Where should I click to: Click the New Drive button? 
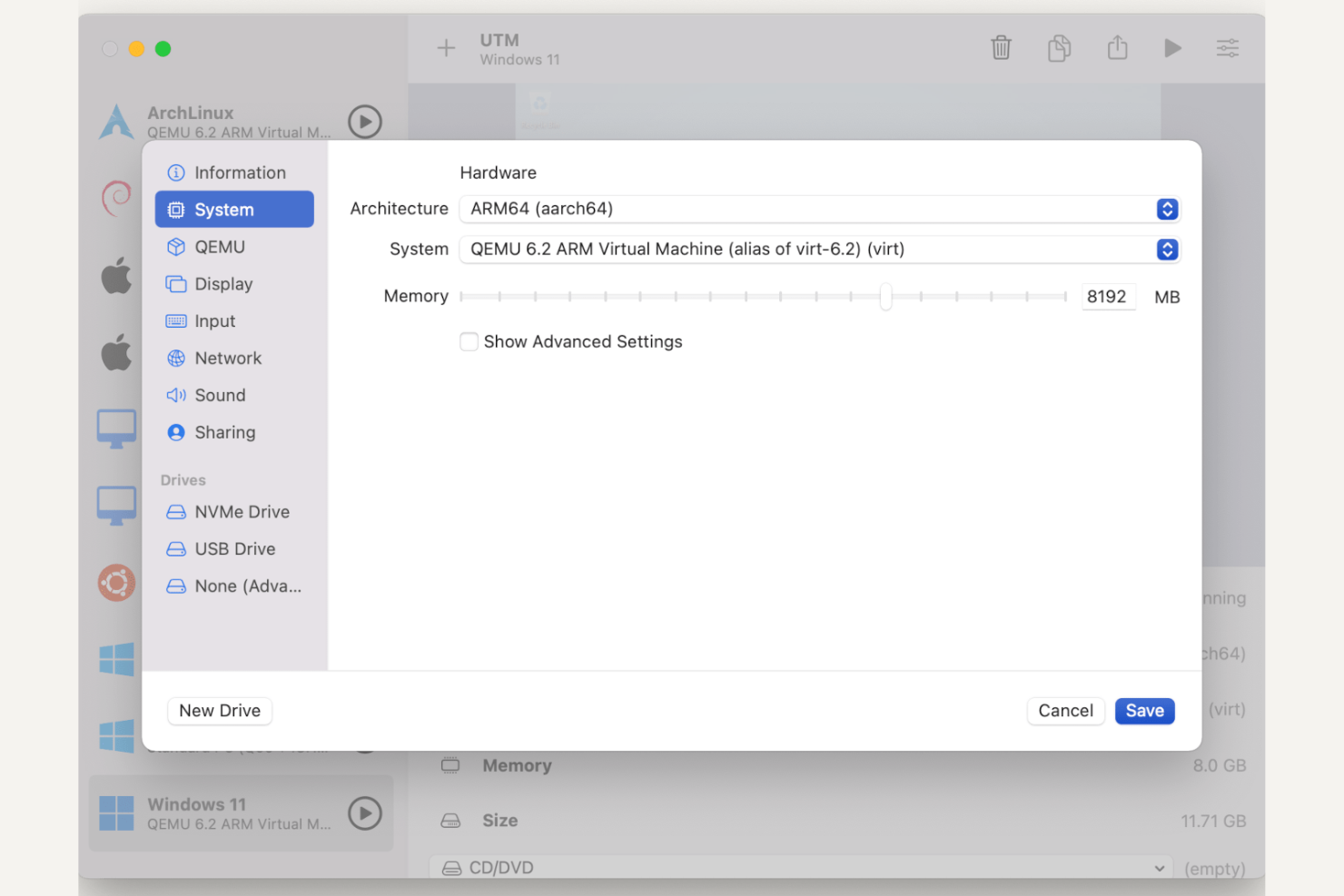pyautogui.click(x=220, y=711)
